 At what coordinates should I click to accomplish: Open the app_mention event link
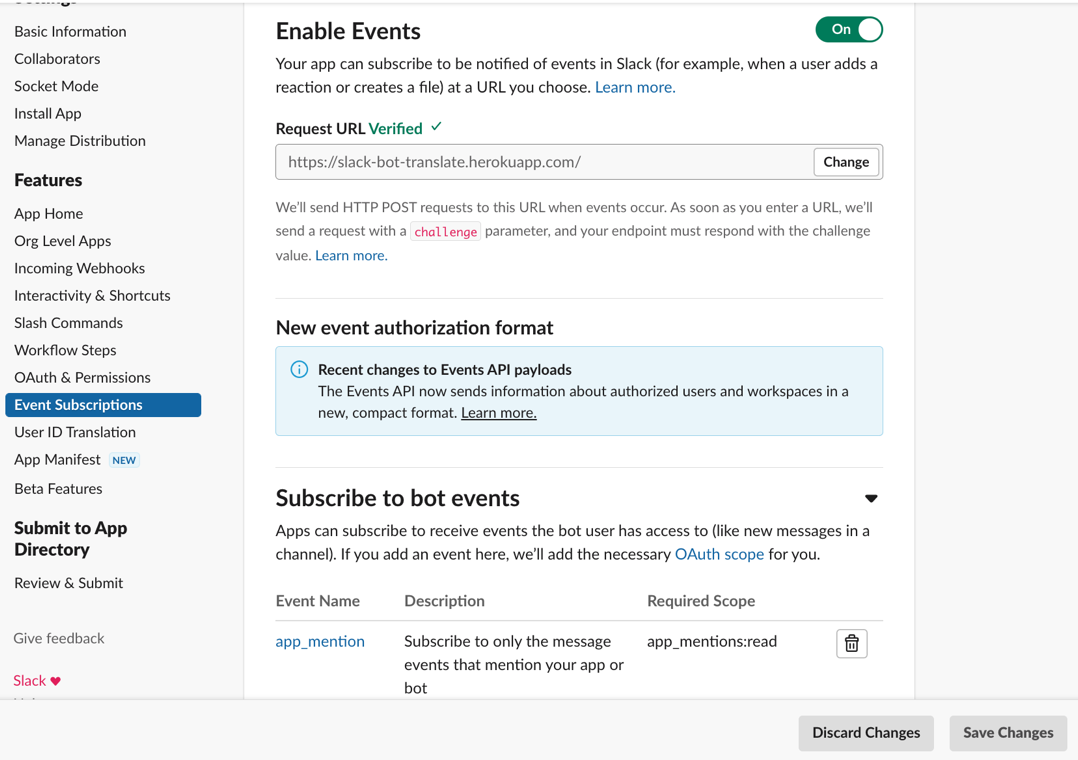(x=320, y=642)
